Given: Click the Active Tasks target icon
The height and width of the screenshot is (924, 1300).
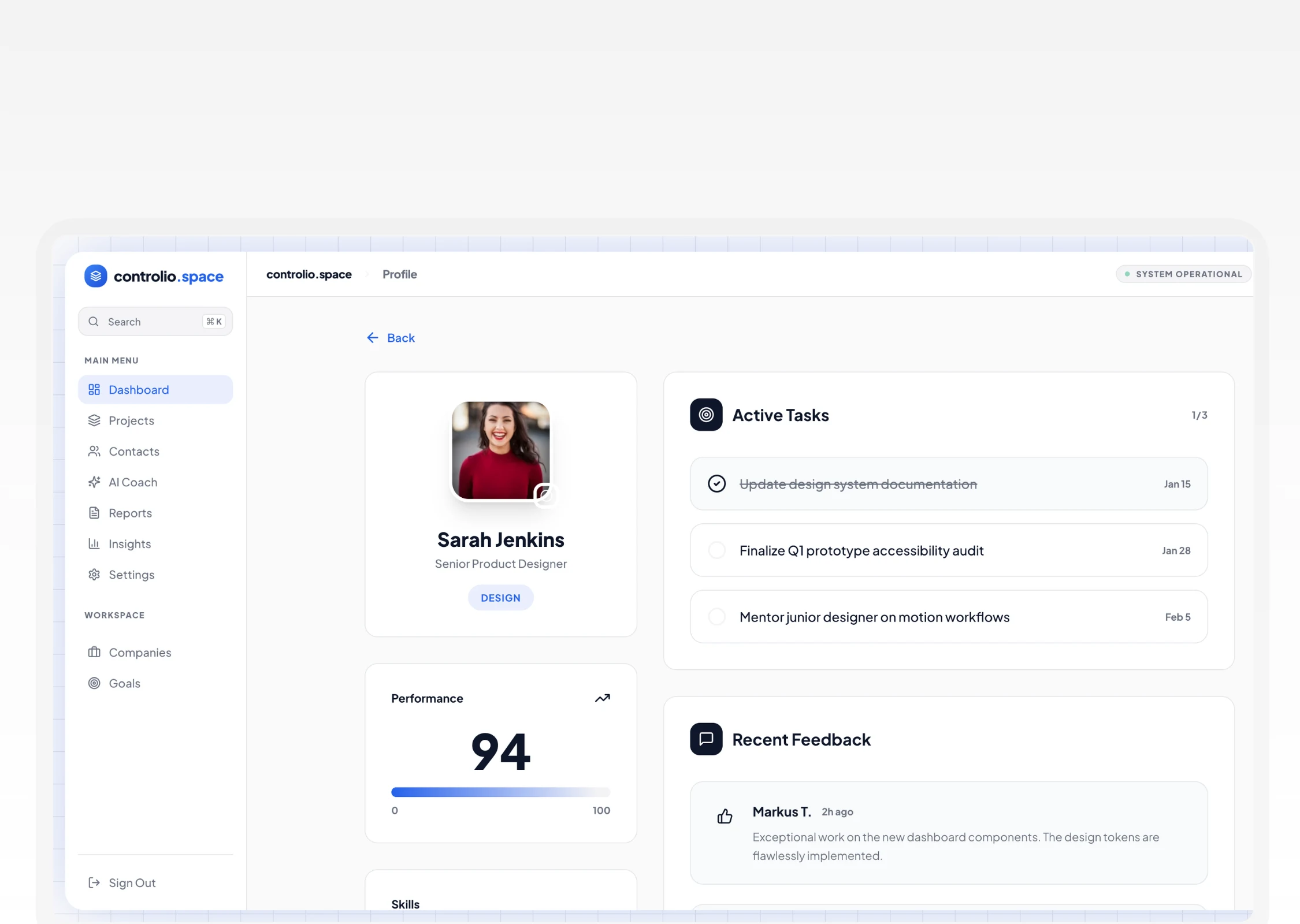Looking at the screenshot, I should [x=705, y=415].
